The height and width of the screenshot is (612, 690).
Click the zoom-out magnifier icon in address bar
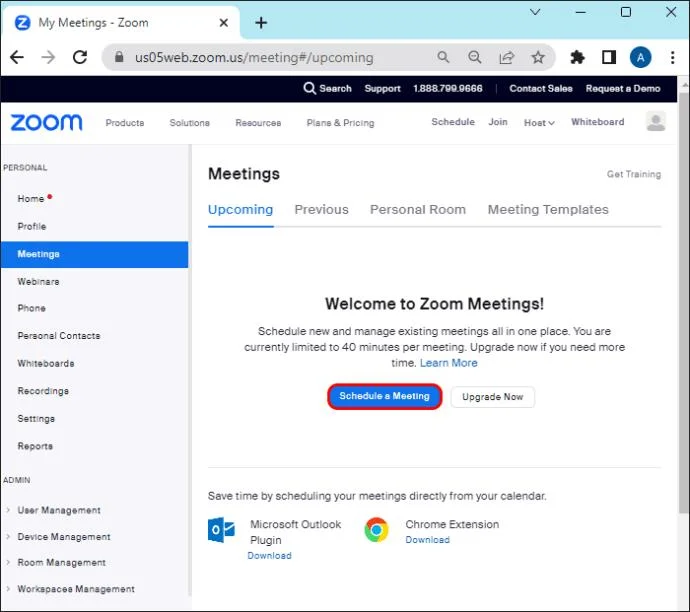pos(474,57)
